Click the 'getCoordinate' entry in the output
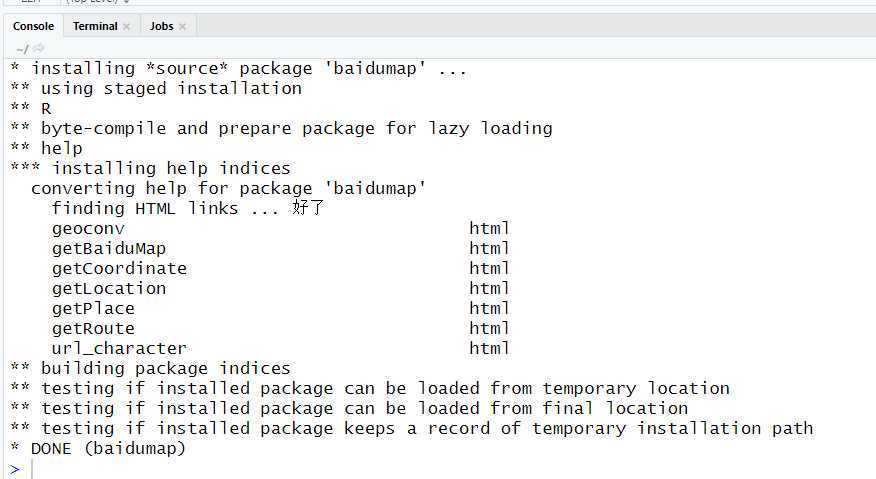 click(x=119, y=269)
